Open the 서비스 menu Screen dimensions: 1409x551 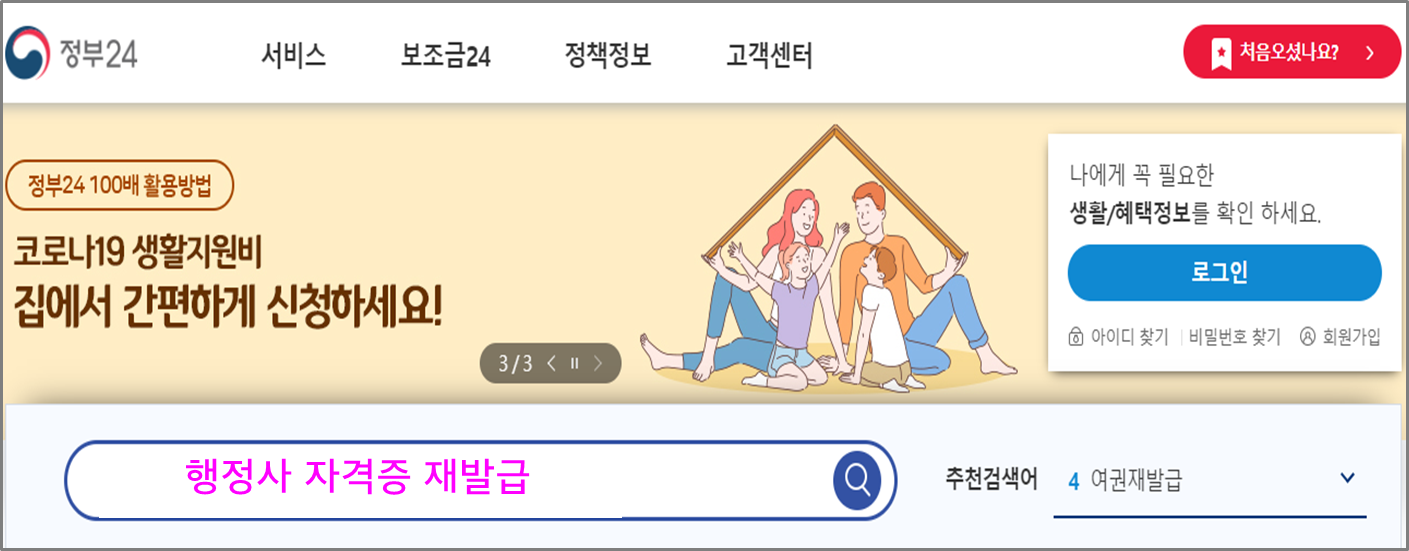[x=294, y=56]
